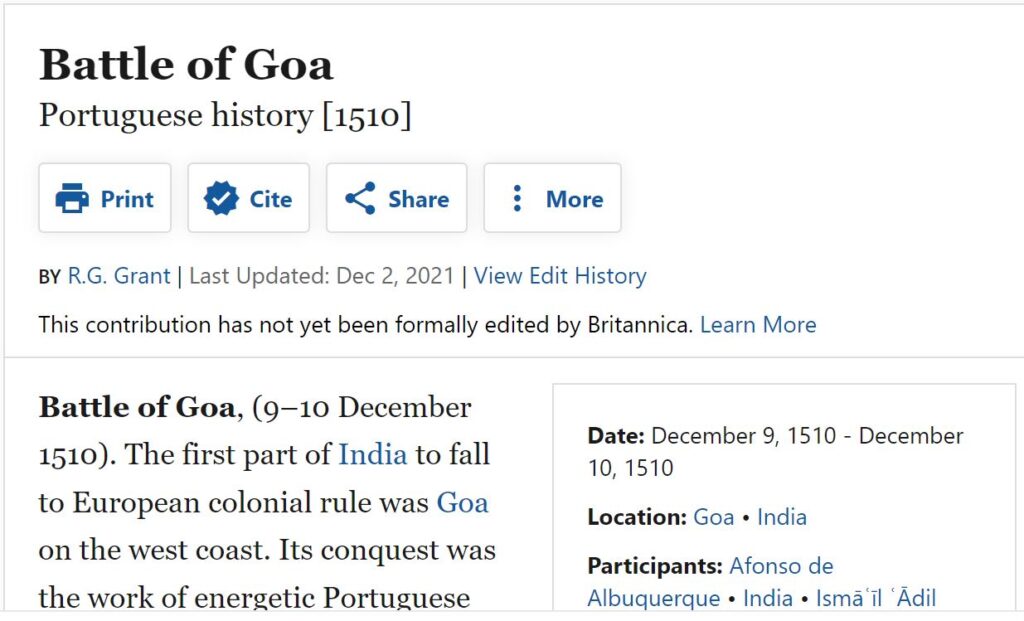Open the Ismāʿīl ʿĀdil participant link
Screen dimensions: 1024x621
[x=876, y=598]
